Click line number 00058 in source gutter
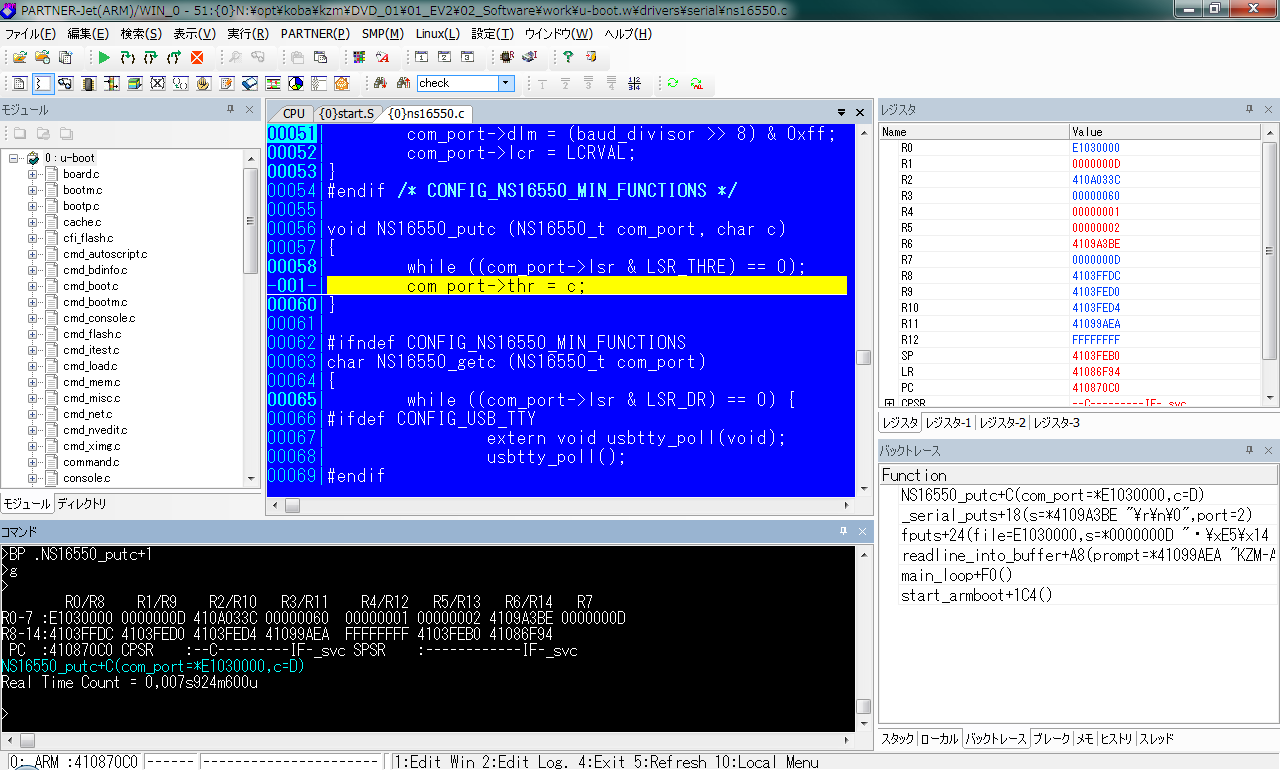 click(x=292, y=267)
